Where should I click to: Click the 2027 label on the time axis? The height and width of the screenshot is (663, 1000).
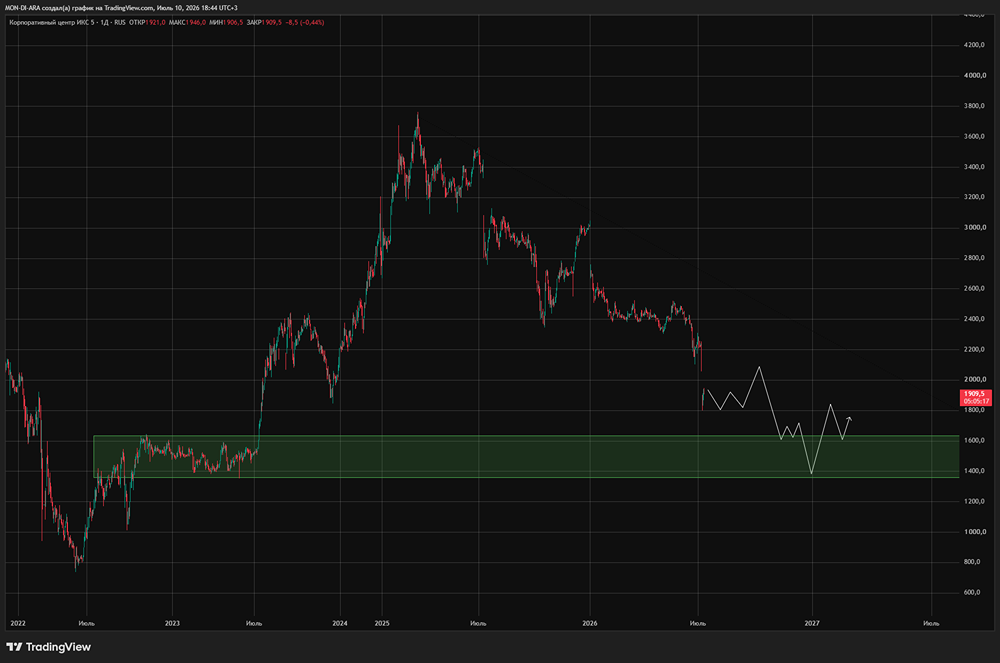pos(812,623)
